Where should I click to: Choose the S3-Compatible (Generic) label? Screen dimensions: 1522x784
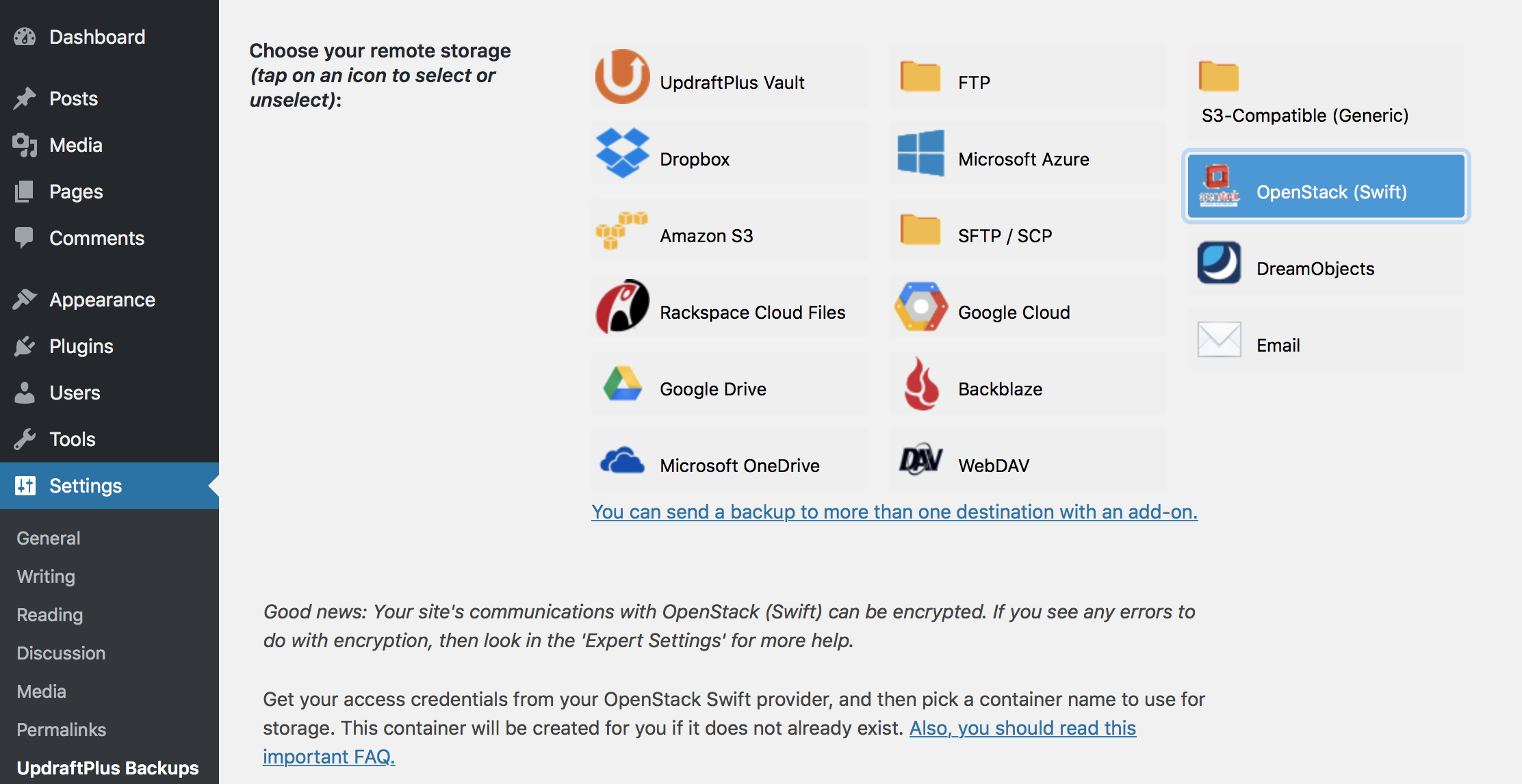click(x=1305, y=116)
